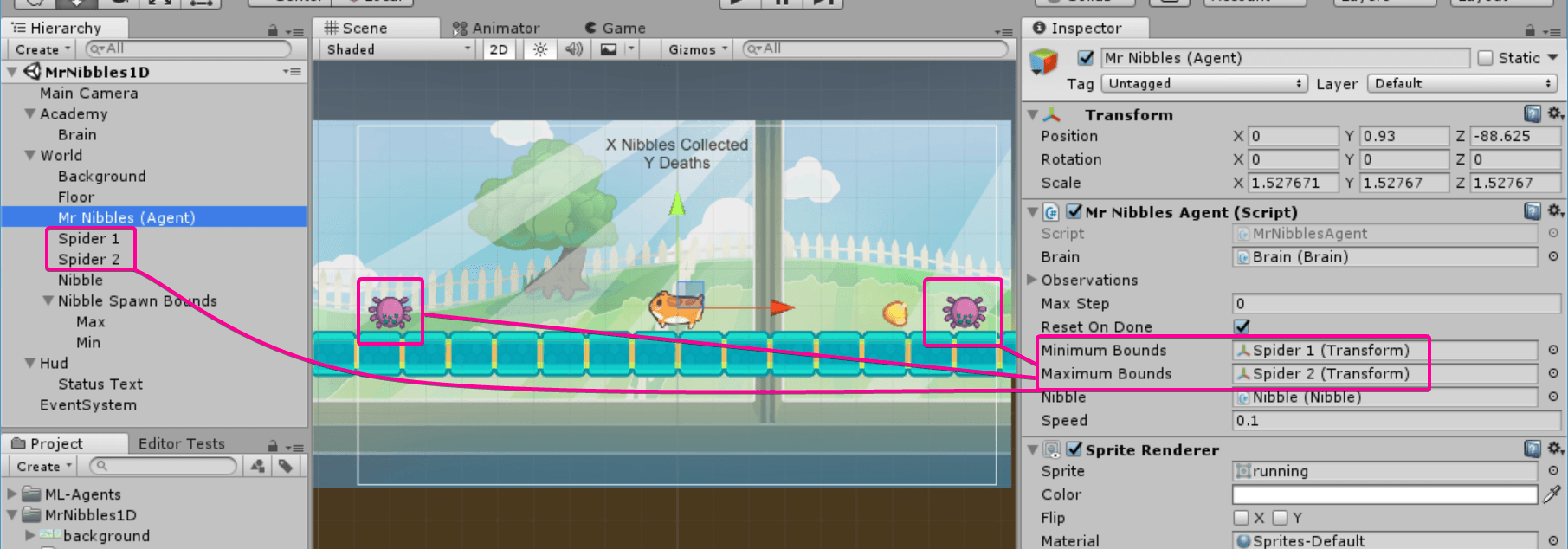
Task: Open the Untagged tag dropdown
Action: [1203, 84]
